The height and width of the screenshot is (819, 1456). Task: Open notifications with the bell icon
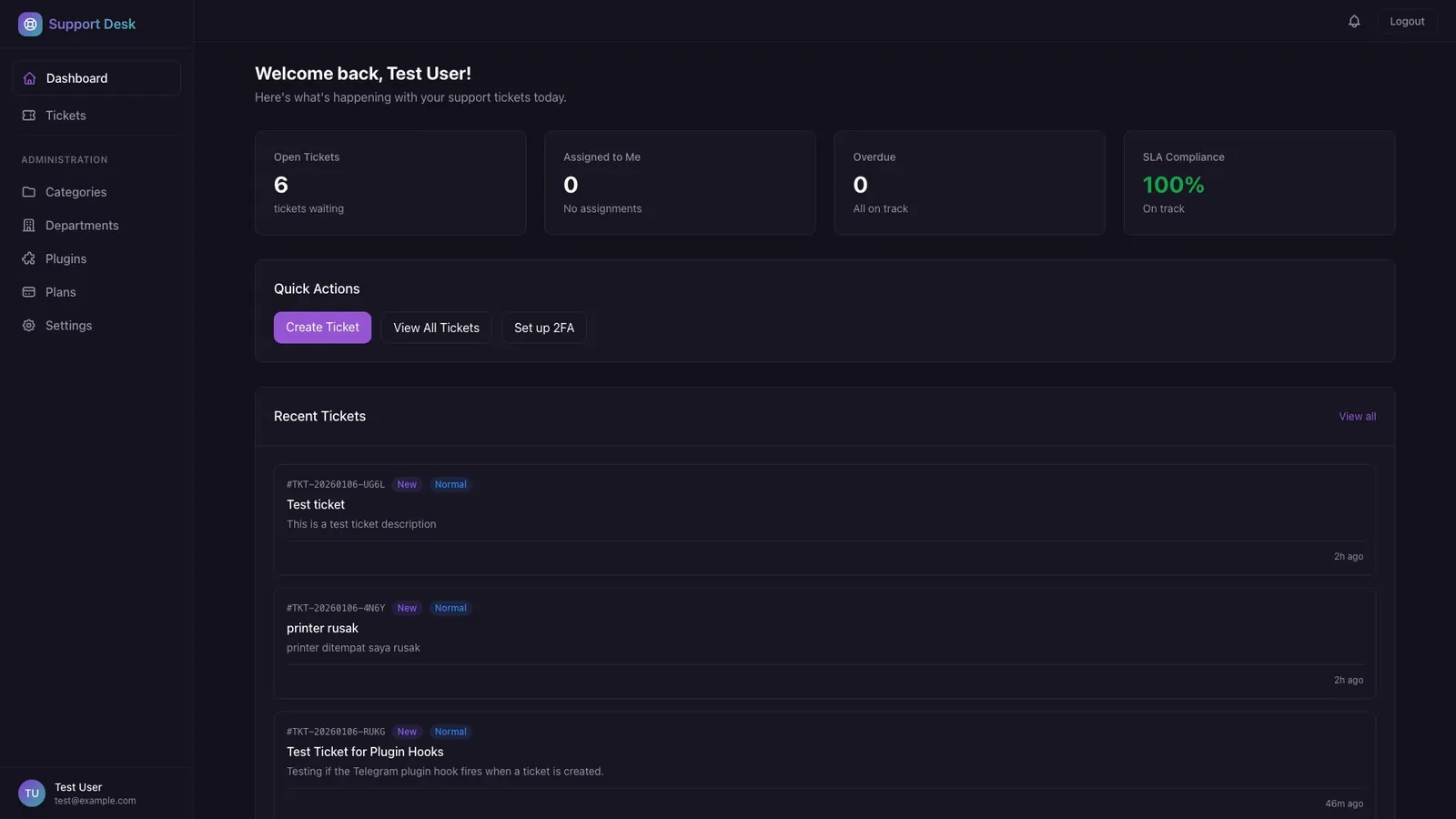[1354, 21]
